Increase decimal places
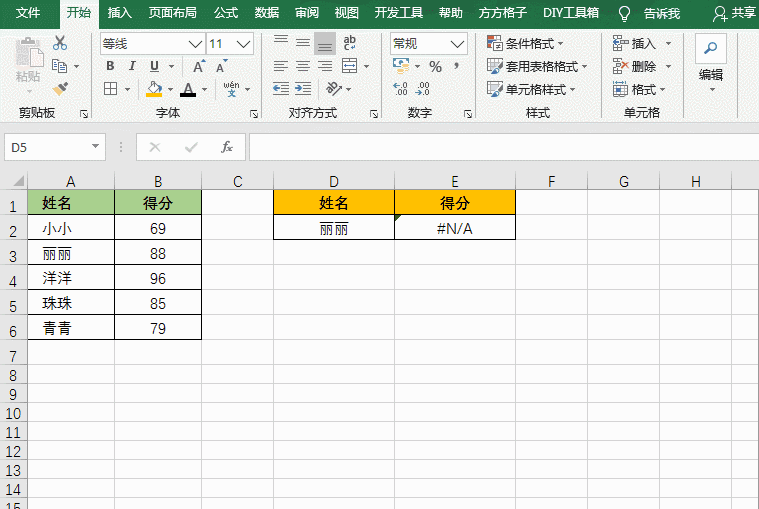The height and width of the screenshot is (509, 759). tap(401, 89)
